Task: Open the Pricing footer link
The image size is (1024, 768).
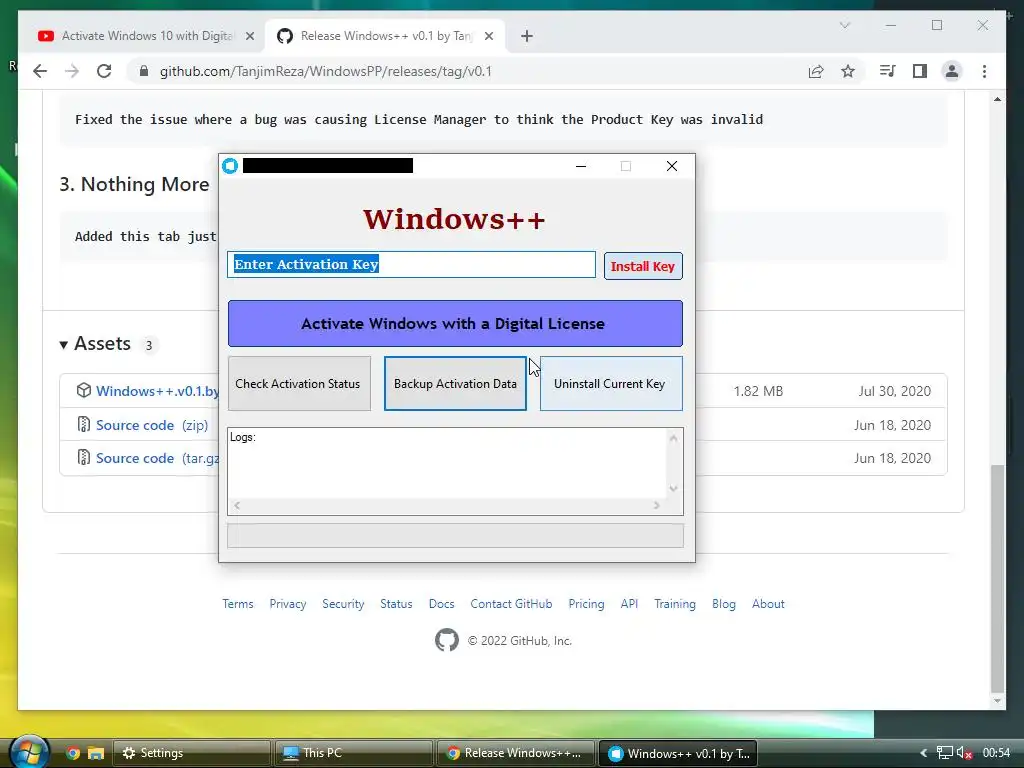Action: pos(586,604)
